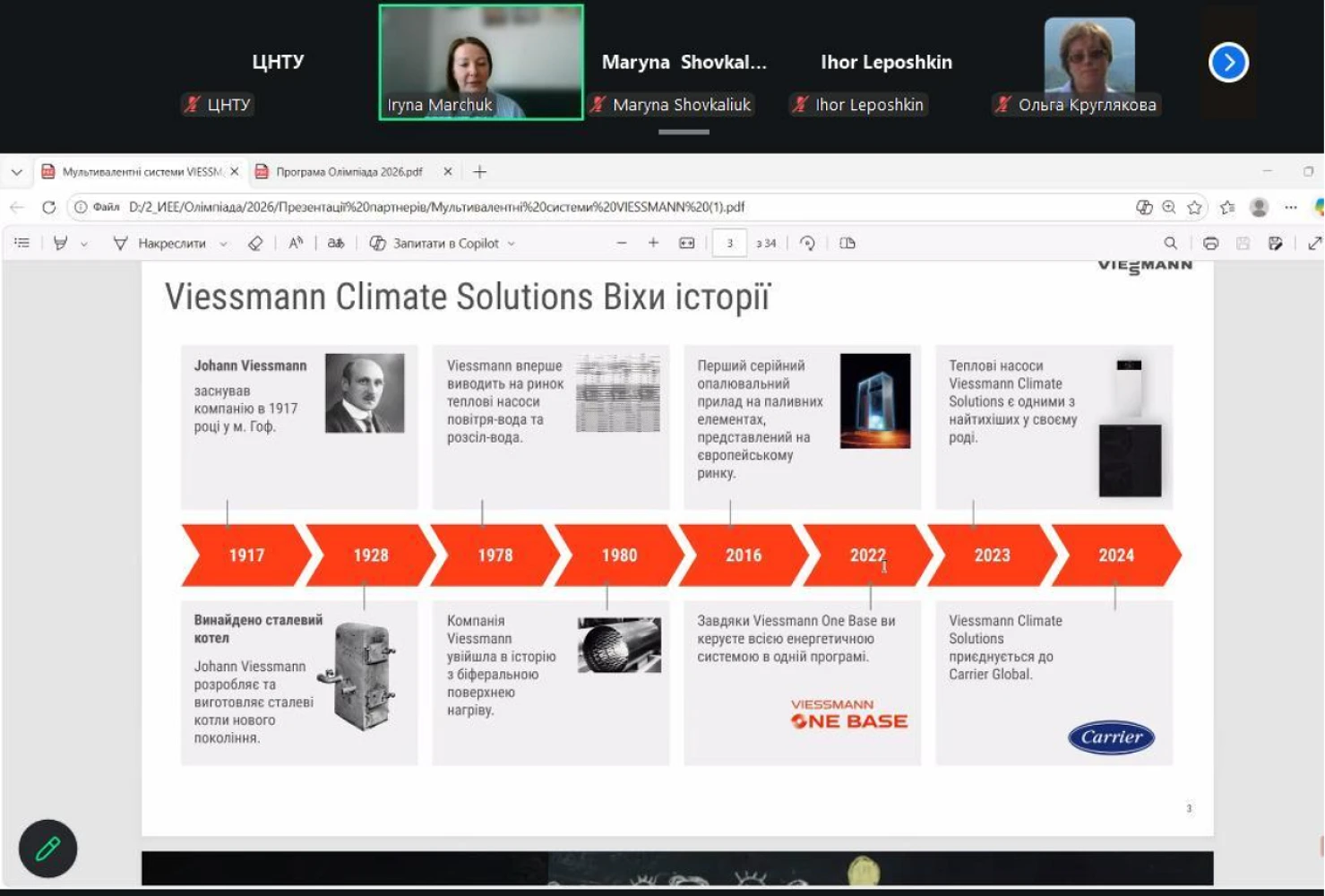Click the zoom out minus button

[622, 243]
